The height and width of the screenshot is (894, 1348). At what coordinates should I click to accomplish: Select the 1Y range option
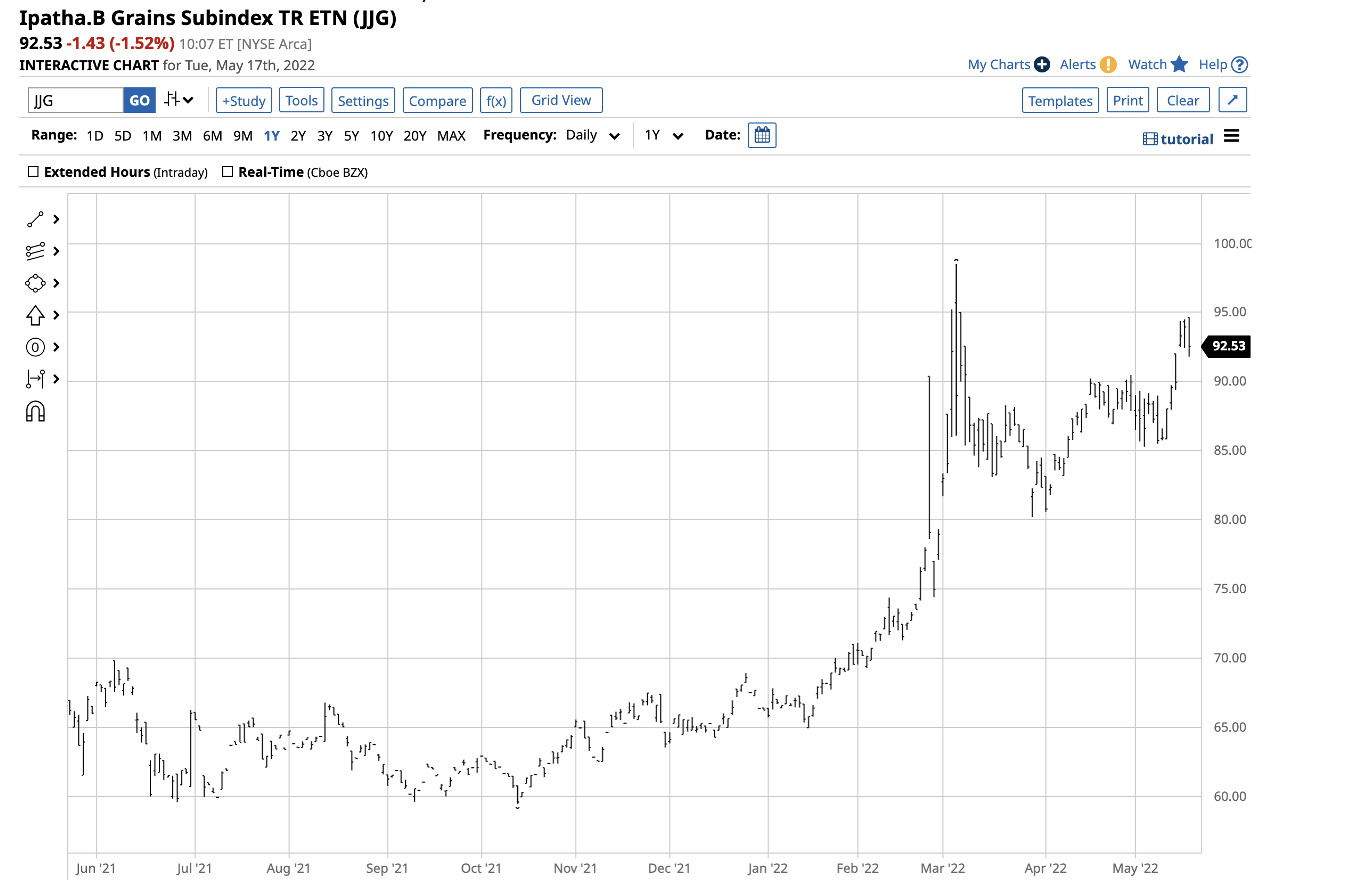pyautogui.click(x=271, y=136)
